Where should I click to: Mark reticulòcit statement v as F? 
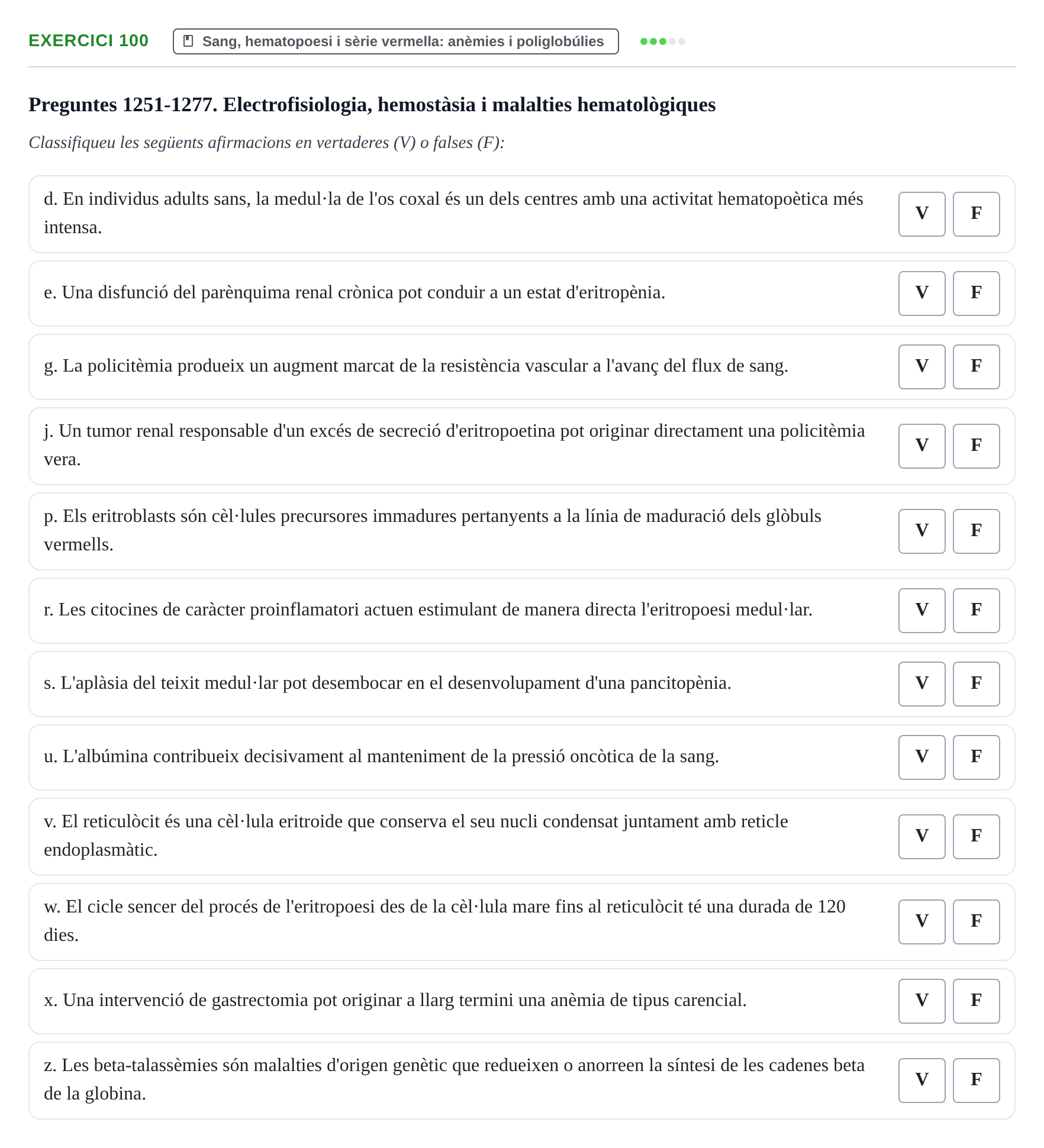coord(976,837)
